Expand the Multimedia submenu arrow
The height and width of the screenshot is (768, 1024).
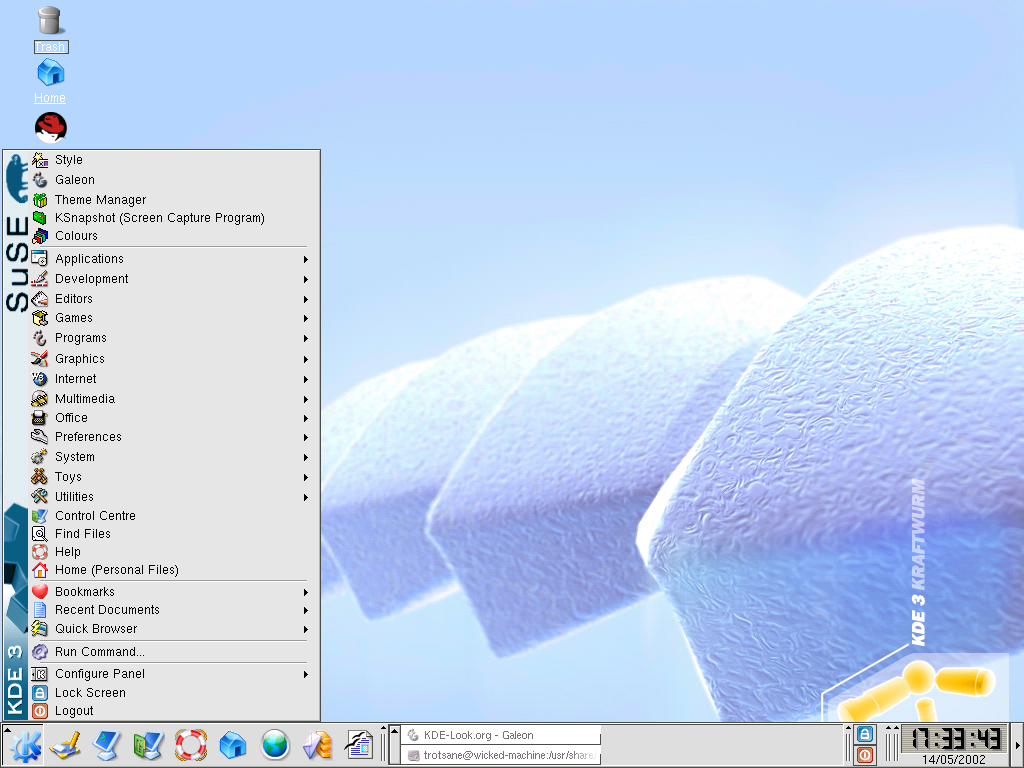coord(306,399)
